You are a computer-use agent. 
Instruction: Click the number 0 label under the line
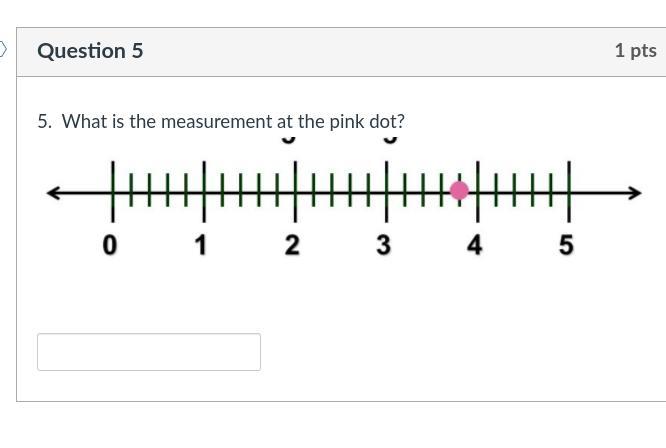[x=110, y=245]
